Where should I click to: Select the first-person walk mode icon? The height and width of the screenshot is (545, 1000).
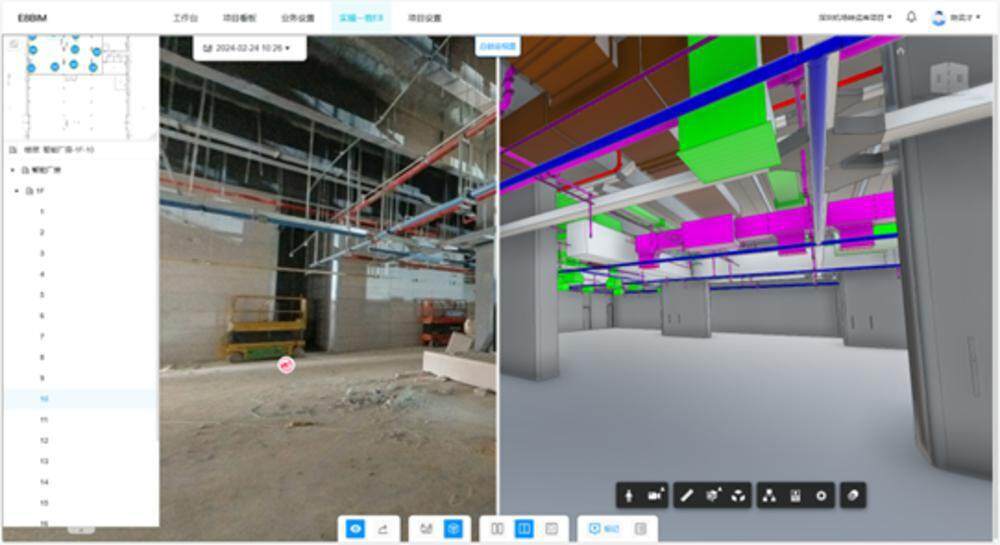[629, 495]
